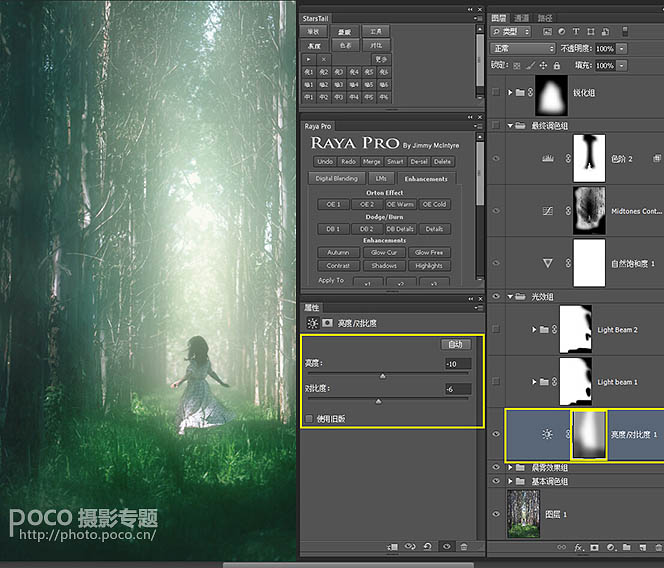Switch to the 路径 paths tab
664x568 pixels.
545,18
